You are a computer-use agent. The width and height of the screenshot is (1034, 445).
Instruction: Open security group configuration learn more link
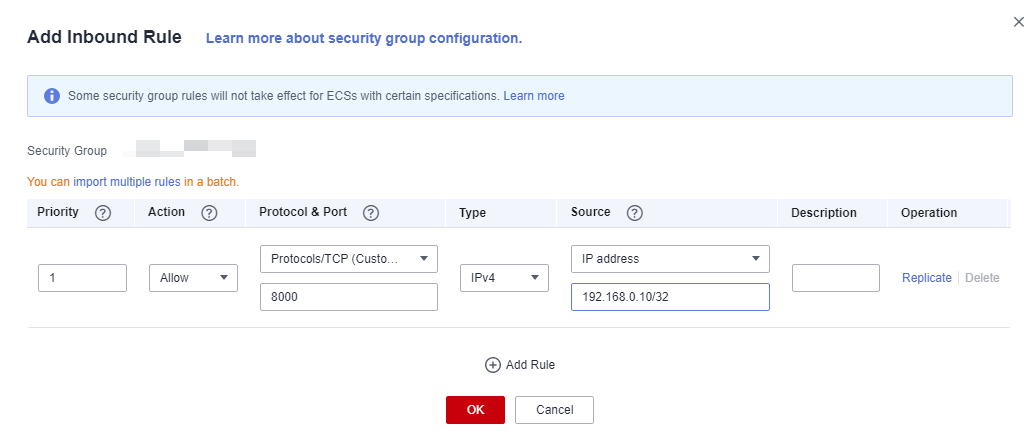click(364, 38)
